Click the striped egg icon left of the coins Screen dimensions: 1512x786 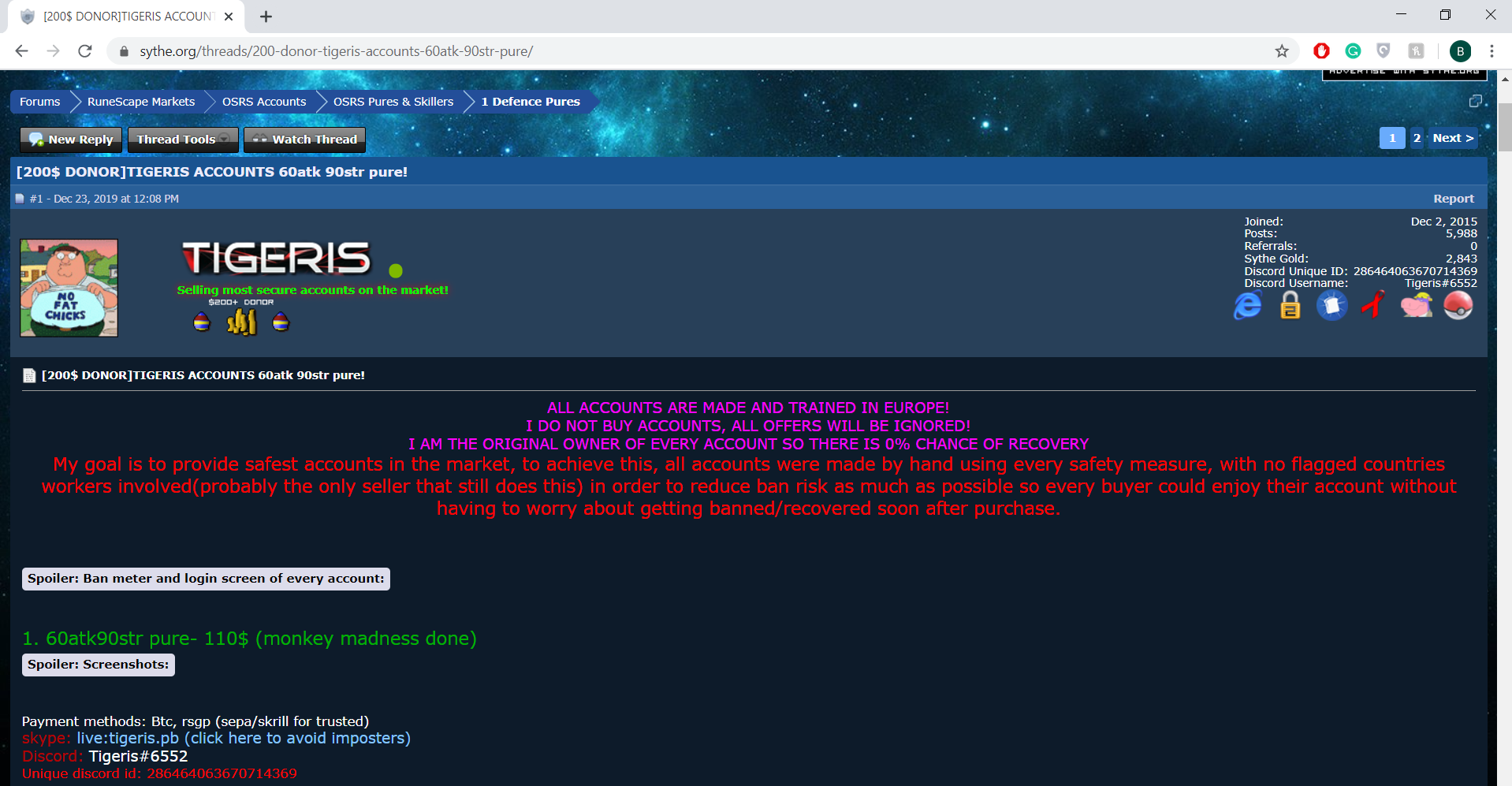point(202,322)
